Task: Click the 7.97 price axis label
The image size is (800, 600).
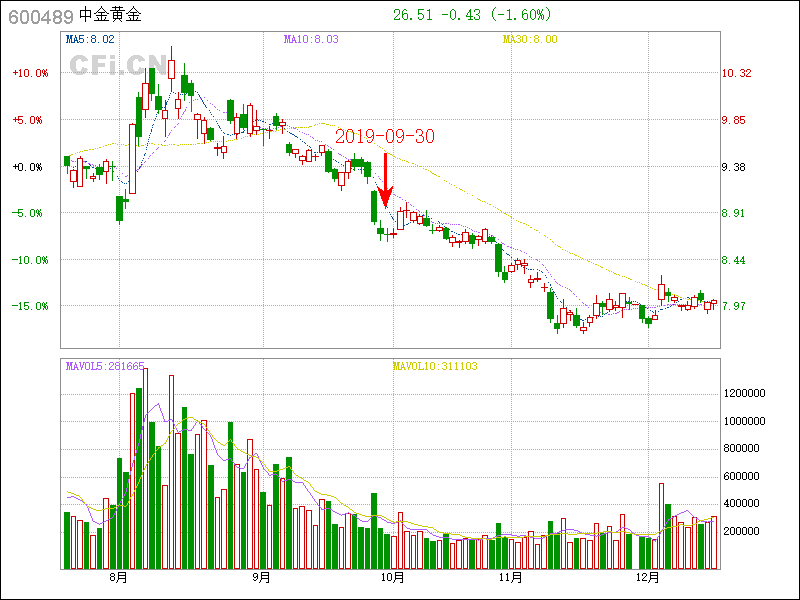Action: 736,306
